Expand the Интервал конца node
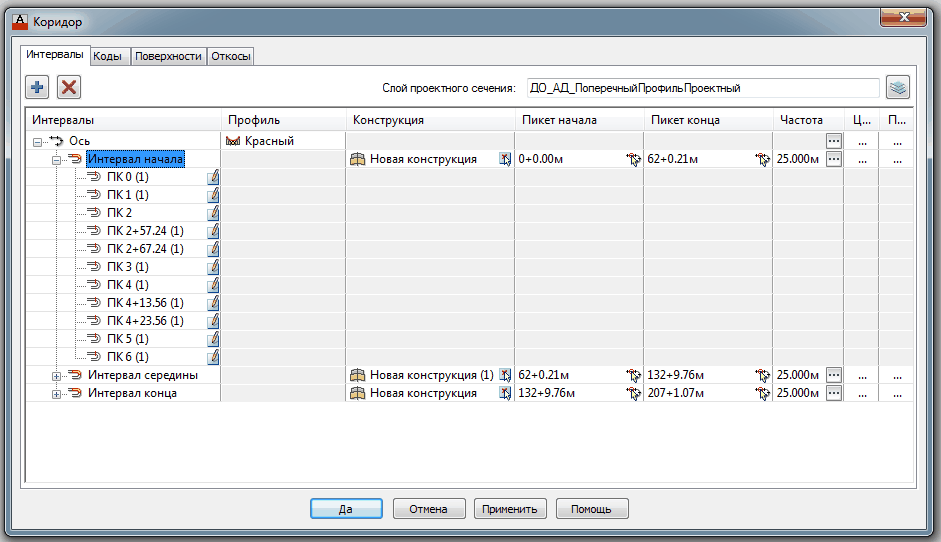Screen dimensions: 941x542 click(x=57, y=394)
